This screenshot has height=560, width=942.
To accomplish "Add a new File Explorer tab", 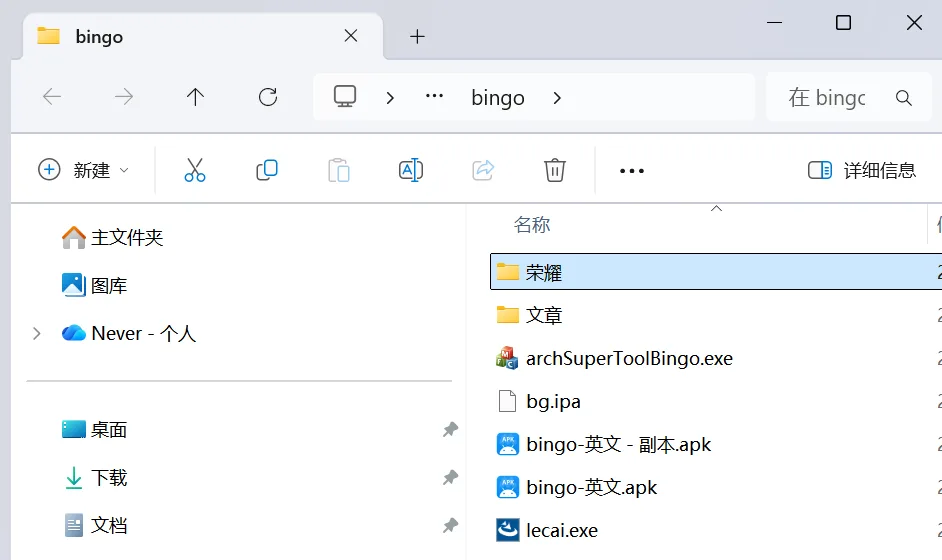I will (x=417, y=37).
